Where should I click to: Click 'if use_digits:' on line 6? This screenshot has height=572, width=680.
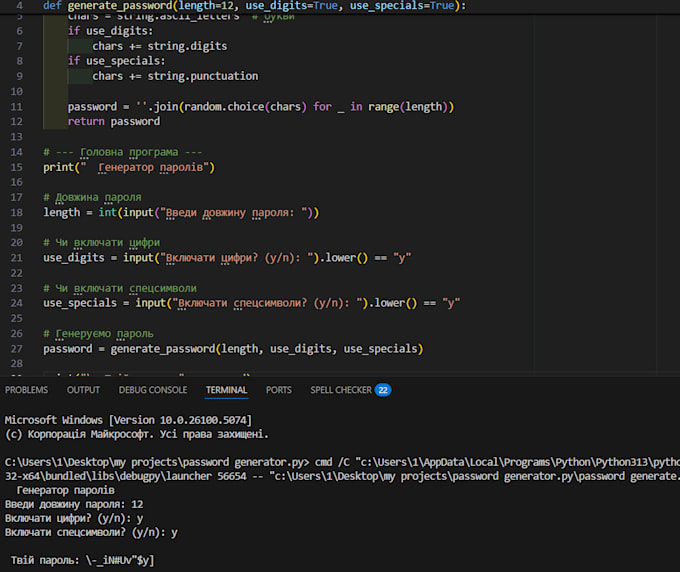click(x=110, y=31)
